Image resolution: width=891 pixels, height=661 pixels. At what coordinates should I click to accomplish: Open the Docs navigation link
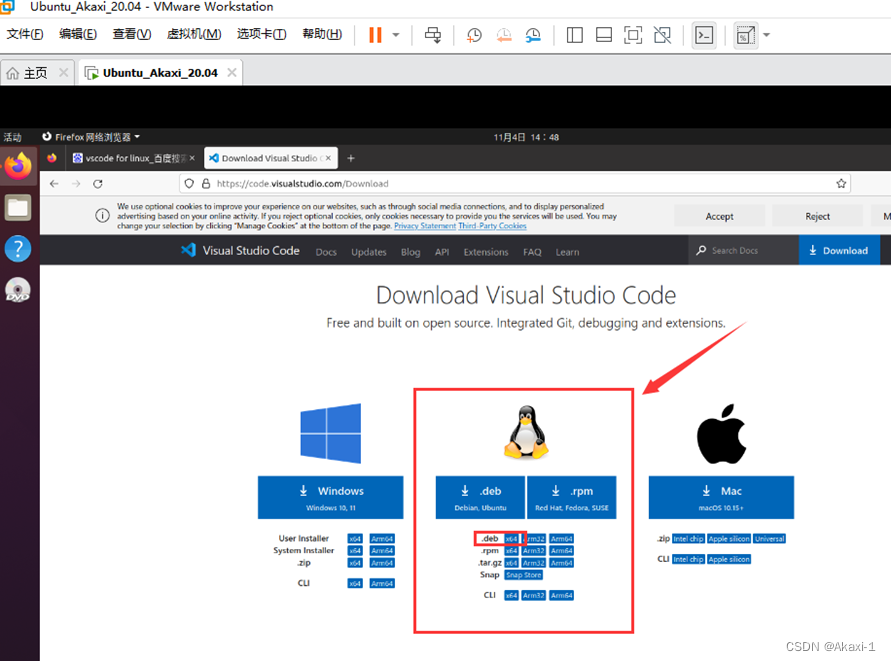[x=326, y=252]
